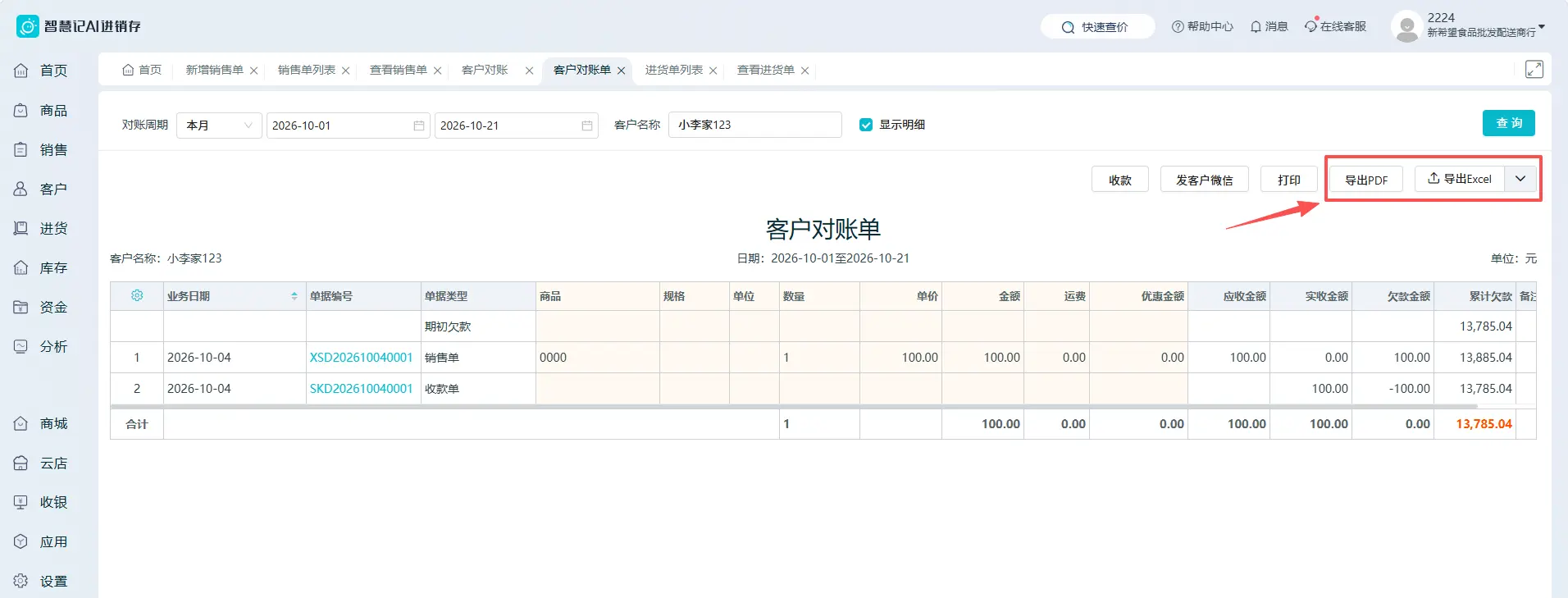Click the 快速查价 search box
The height and width of the screenshot is (598, 1568).
point(1097,27)
